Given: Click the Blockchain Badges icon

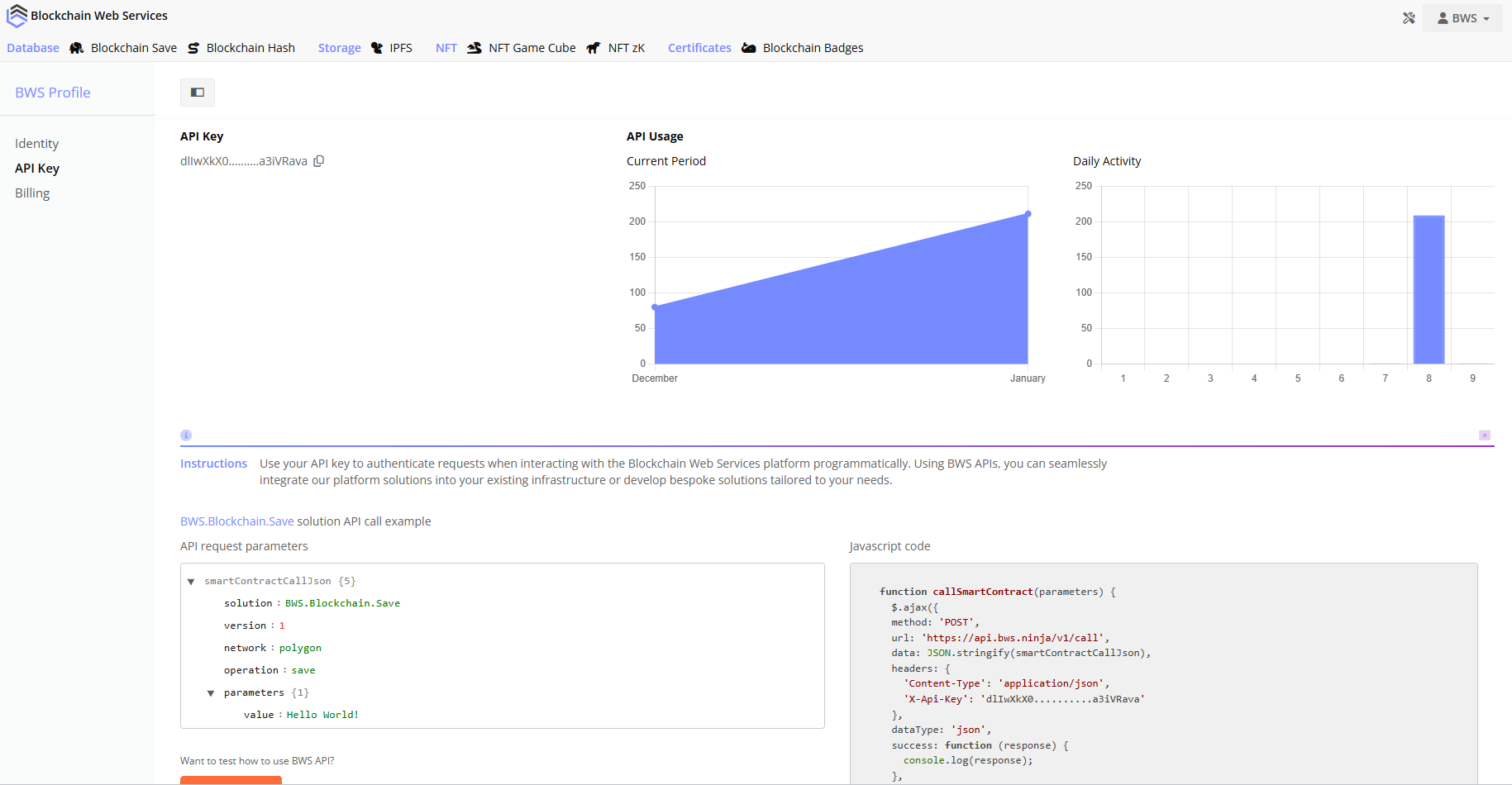Looking at the screenshot, I should point(749,48).
